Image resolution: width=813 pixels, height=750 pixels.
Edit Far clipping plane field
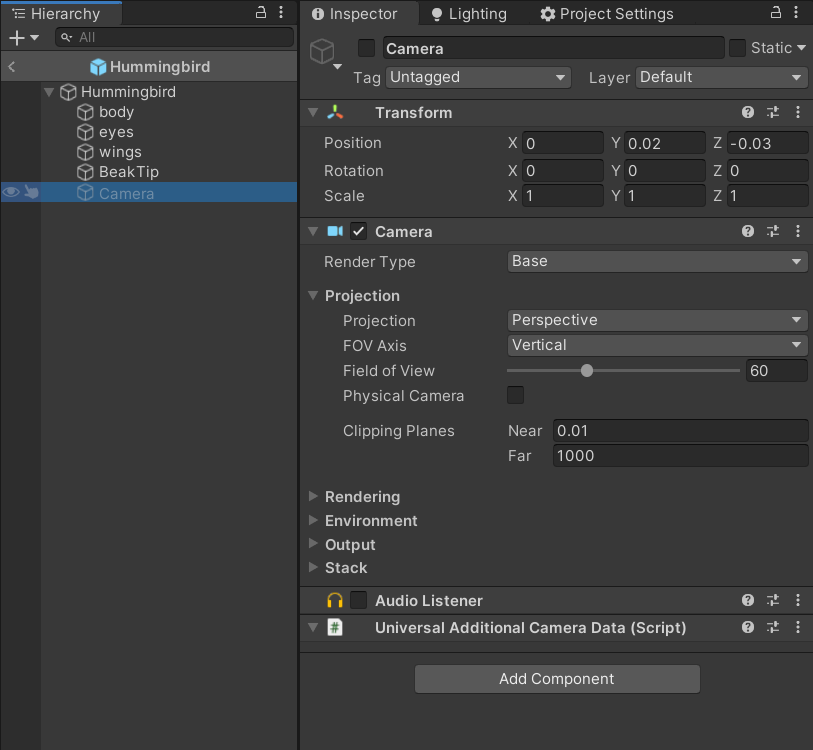click(x=680, y=455)
